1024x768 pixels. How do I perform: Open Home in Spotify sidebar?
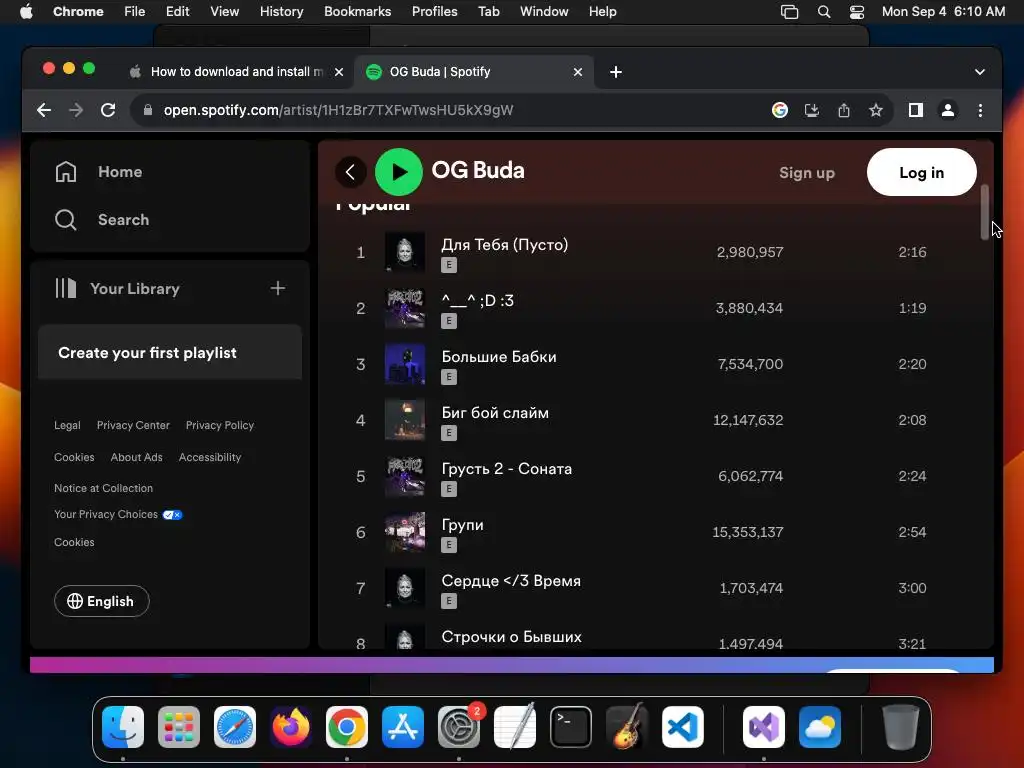point(99,172)
